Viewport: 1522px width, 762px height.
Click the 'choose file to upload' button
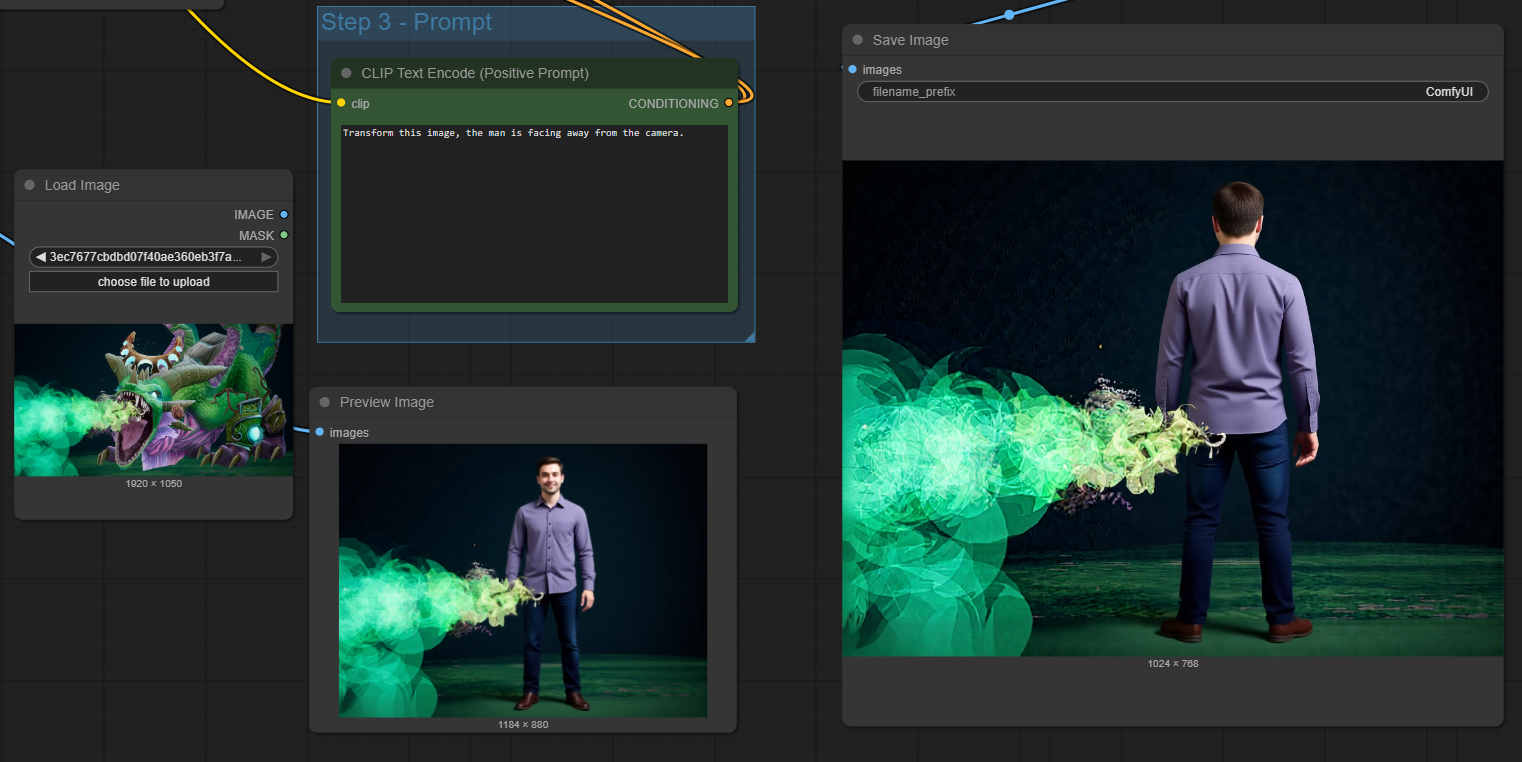point(153,282)
